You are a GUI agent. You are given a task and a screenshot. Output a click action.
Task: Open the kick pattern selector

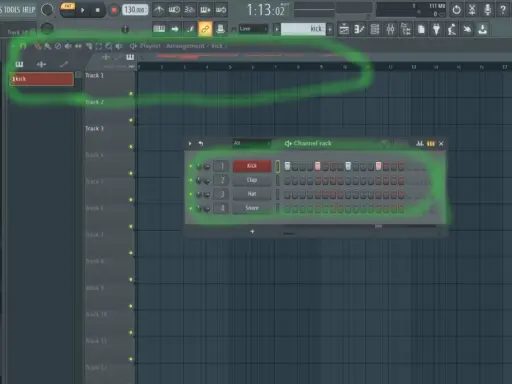pos(303,29)
